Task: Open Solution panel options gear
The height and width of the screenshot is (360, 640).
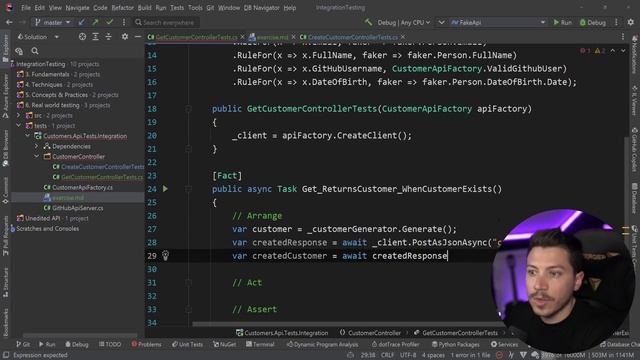Action: 124,37
